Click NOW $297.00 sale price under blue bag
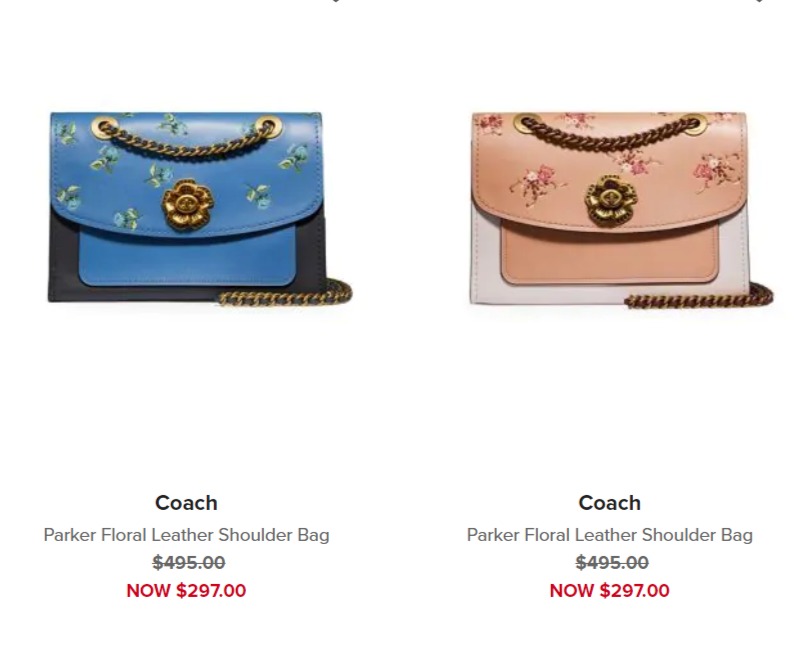The image size is (796, 647). click(186, 590)
